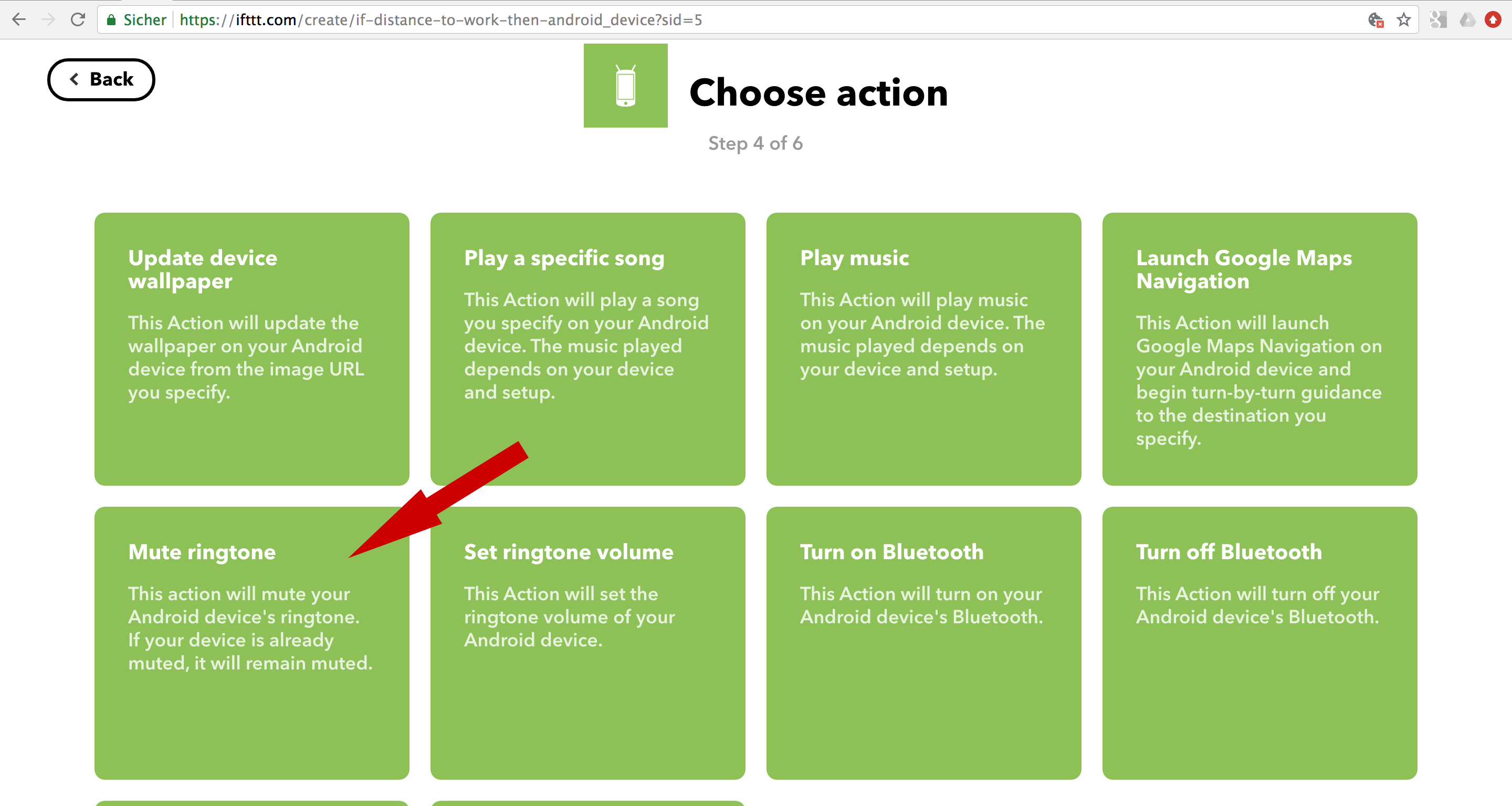The width and height of the screenshot is (1512, 806).
Task: Click the URL address field
Action: point(705,20)
